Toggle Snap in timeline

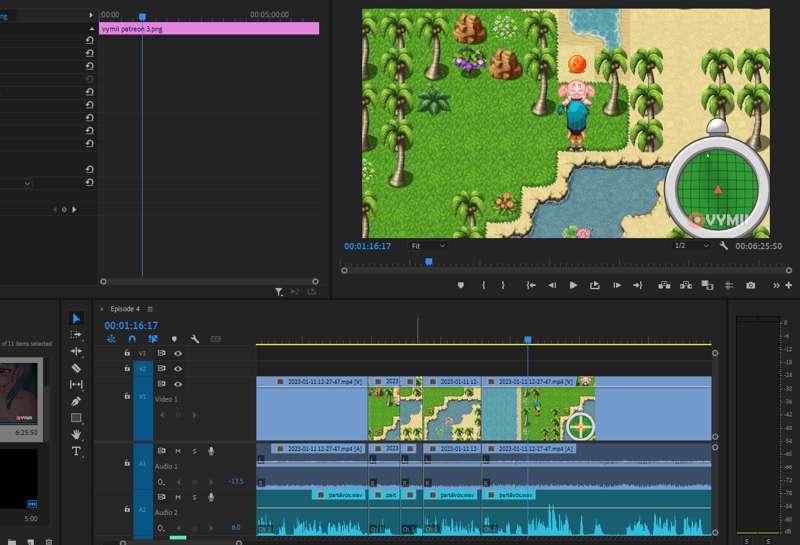pos(132,339)
